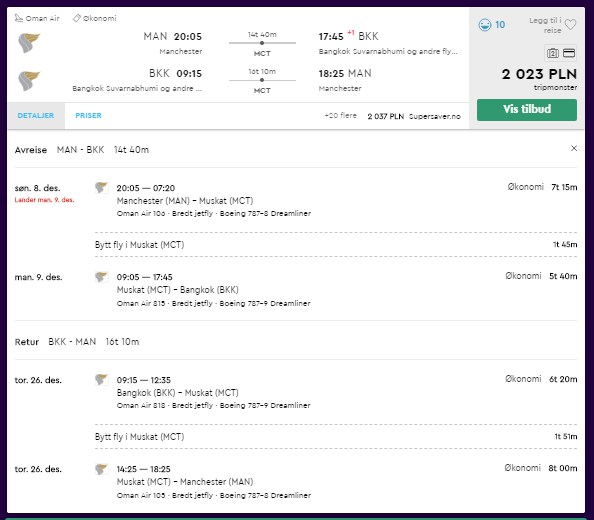Click airline logo for Bangkok–Muskat segment
The image size is (594, 520).
tap(102, 379)
